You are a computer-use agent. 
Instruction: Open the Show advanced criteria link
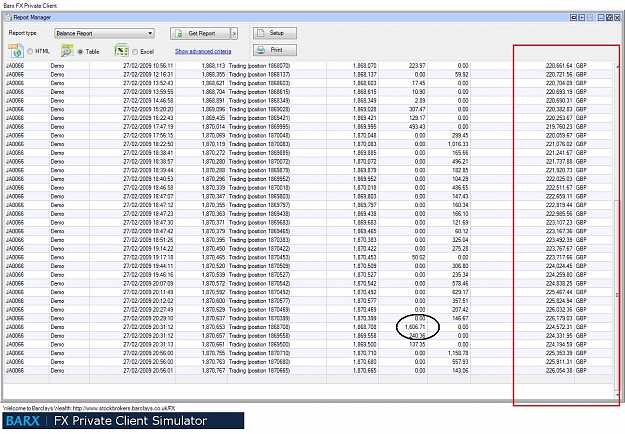[x=203, y=51]
